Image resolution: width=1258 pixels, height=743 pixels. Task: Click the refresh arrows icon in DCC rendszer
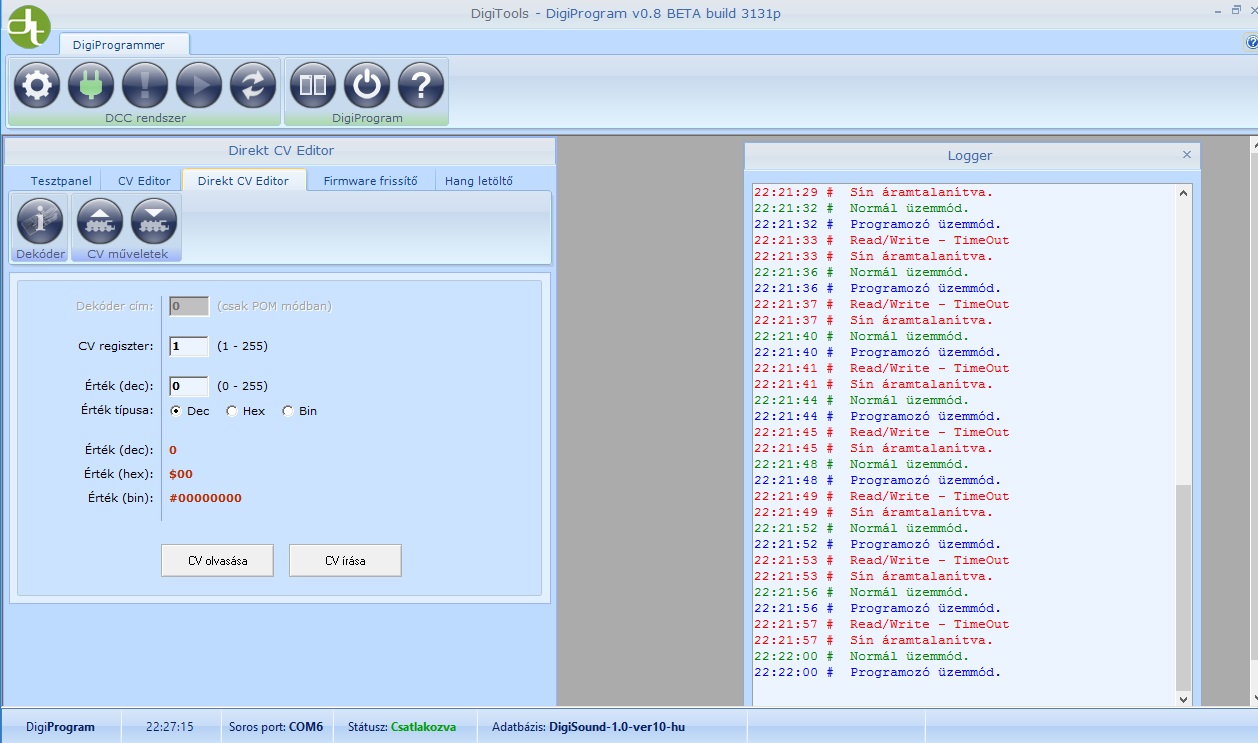point(253,85)
